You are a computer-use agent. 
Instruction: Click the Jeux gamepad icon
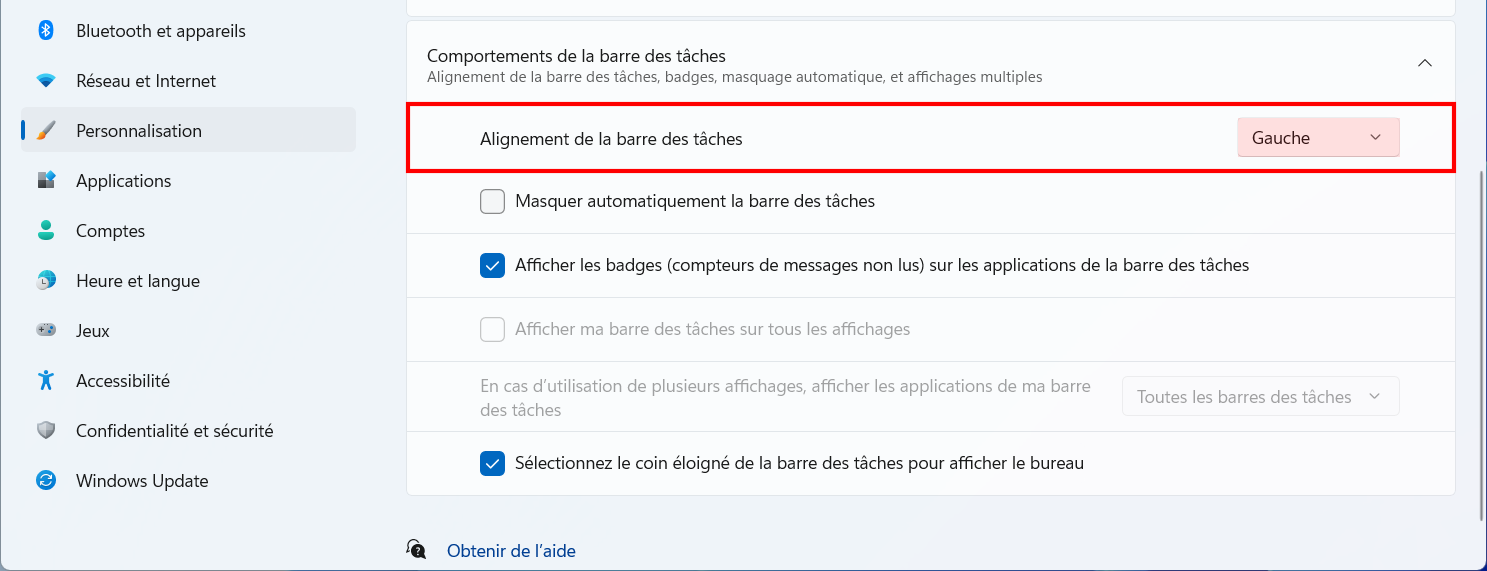pyautogui.click(x=46, y=331)
